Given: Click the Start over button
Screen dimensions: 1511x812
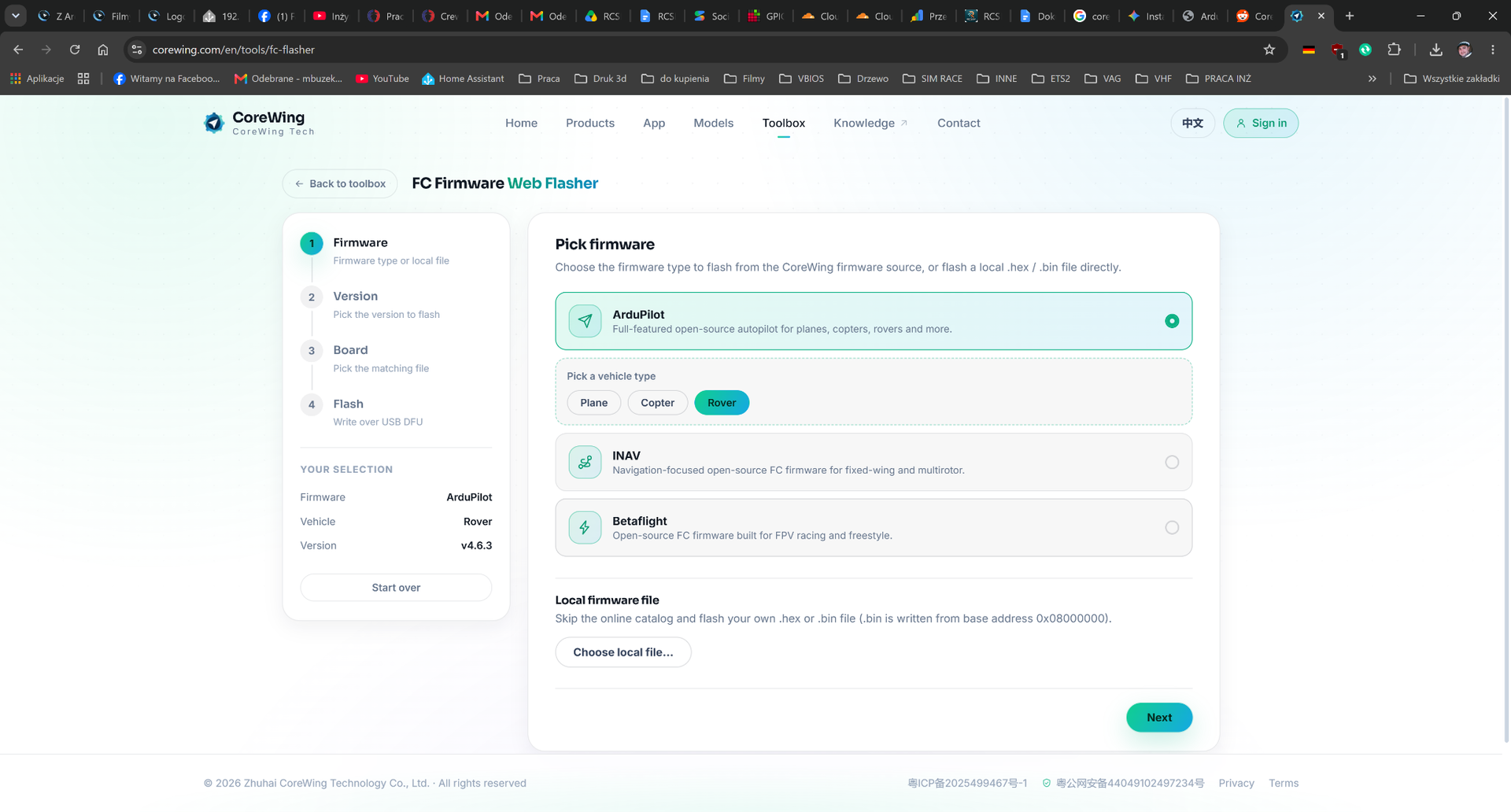Looking at the screenshot, I should tap(396, 588).
